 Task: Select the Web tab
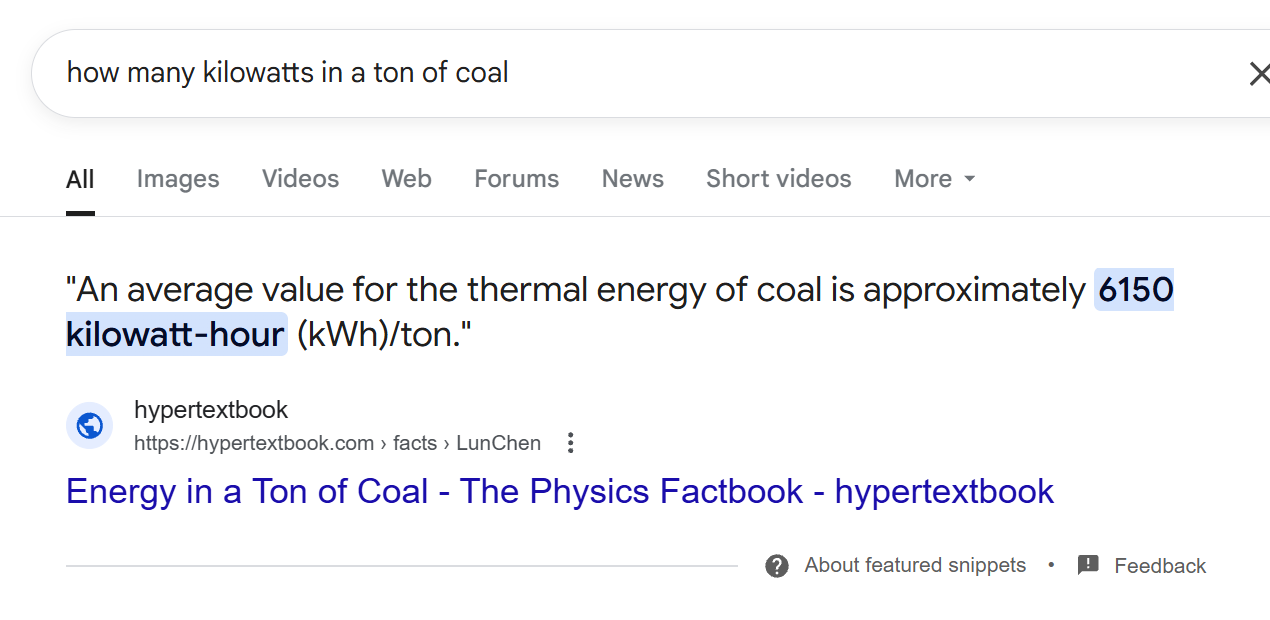pos(406,179)
